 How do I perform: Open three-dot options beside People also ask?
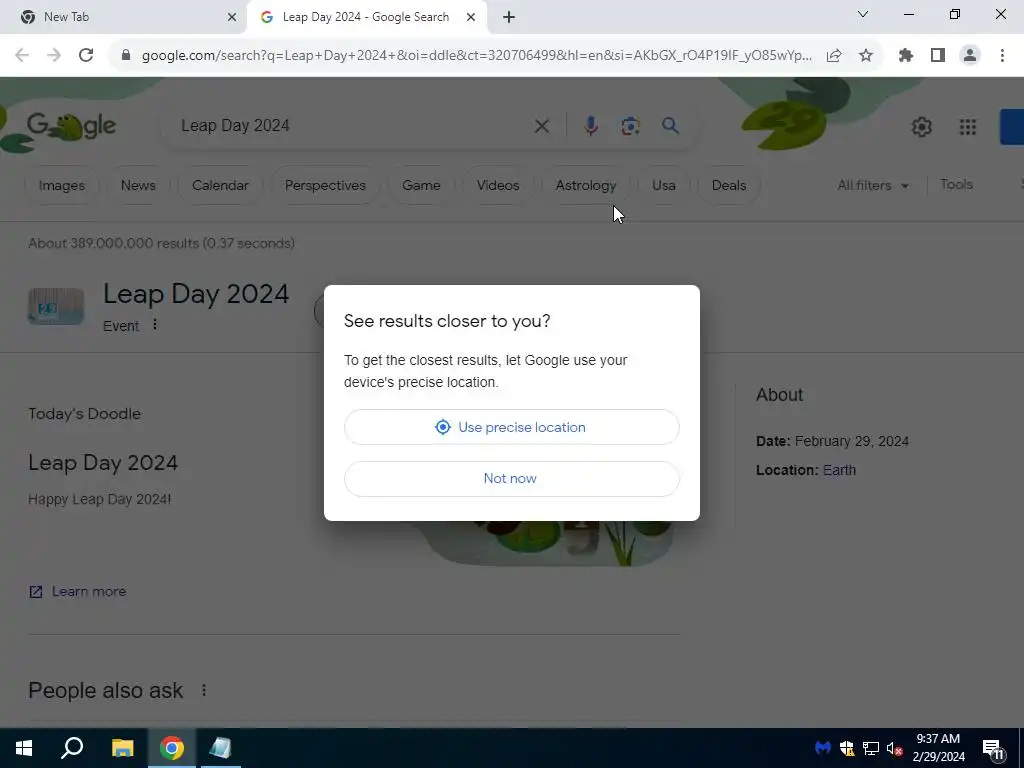[204, 690]
